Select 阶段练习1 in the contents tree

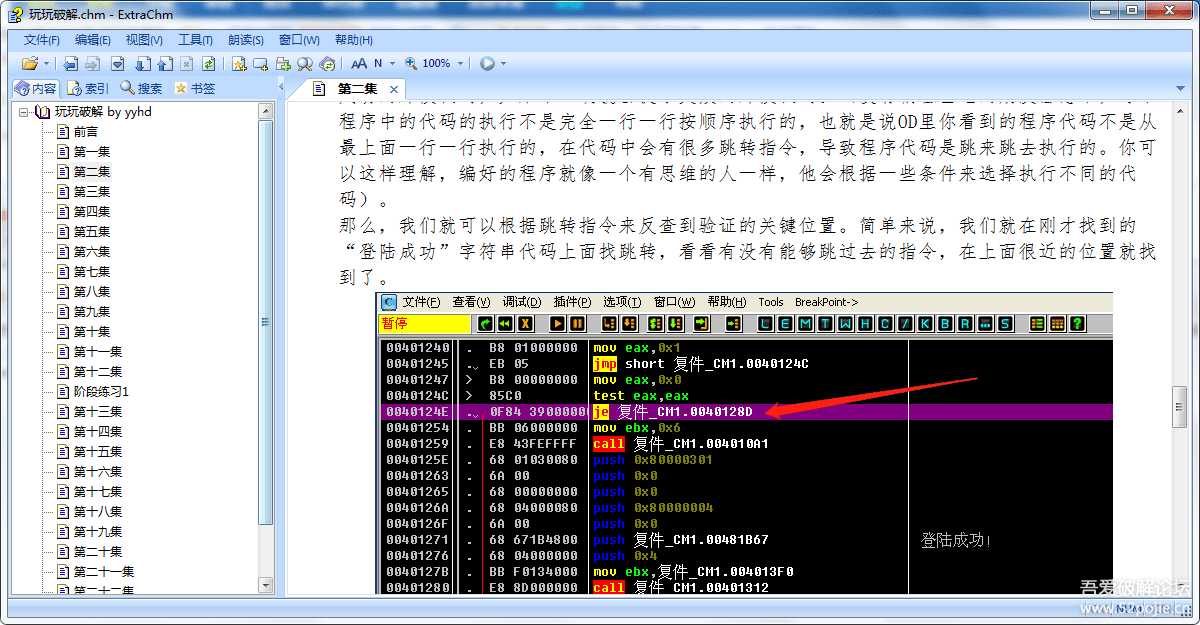click(101, 391)
